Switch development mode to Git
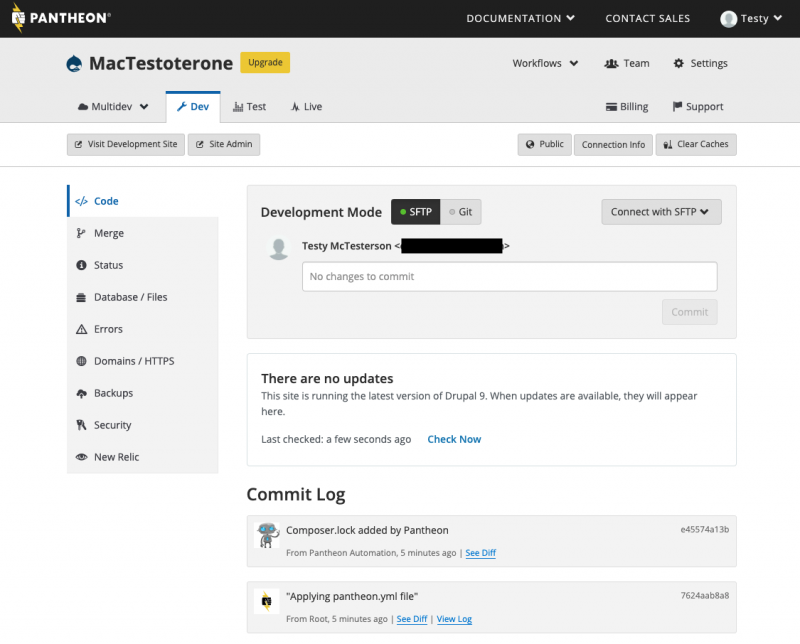Image resolution: width=800 pixels, height=644 pixels. pyautogui.click(x=461, y=212)
